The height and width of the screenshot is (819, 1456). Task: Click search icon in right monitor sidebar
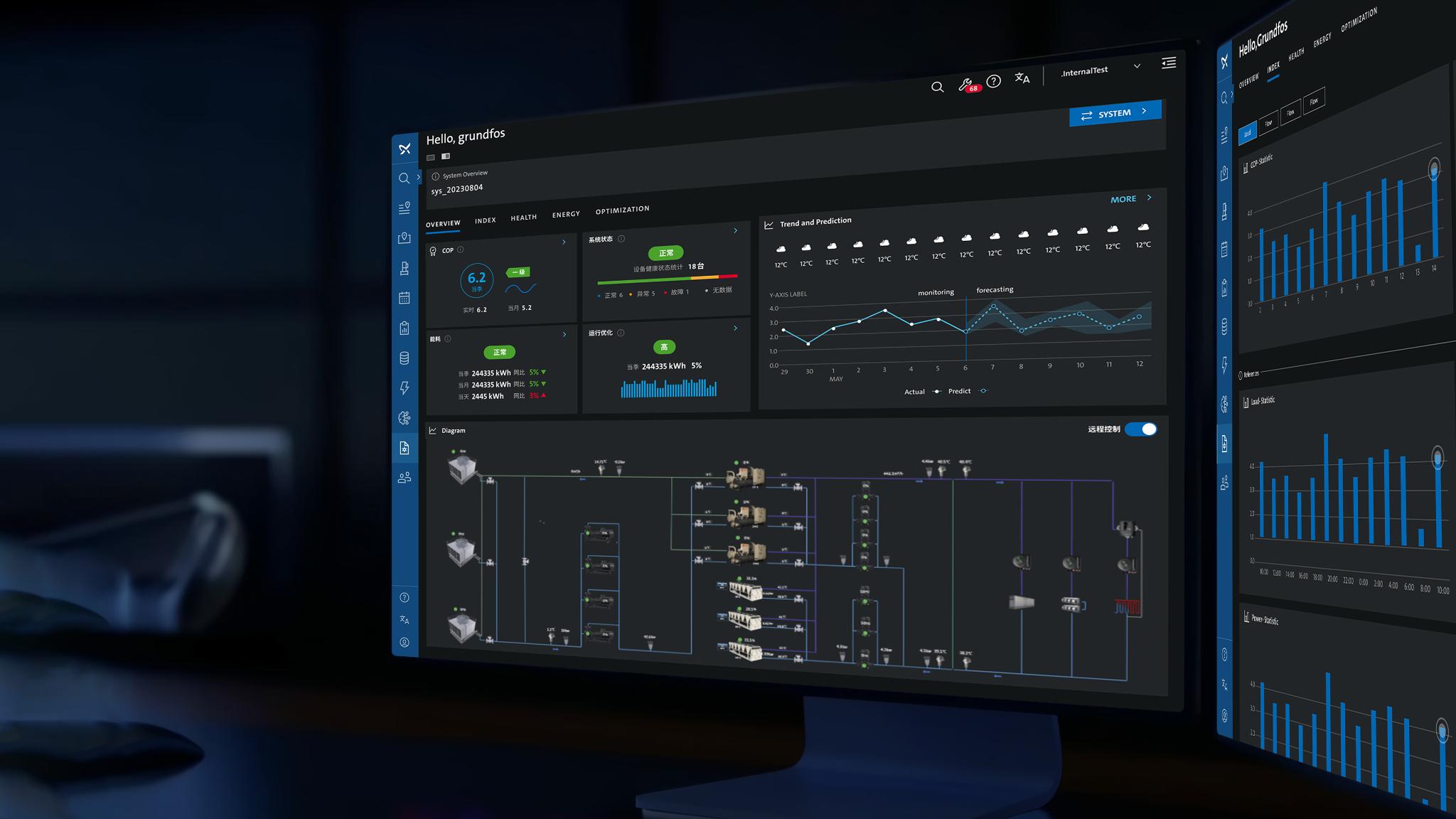1224,98
